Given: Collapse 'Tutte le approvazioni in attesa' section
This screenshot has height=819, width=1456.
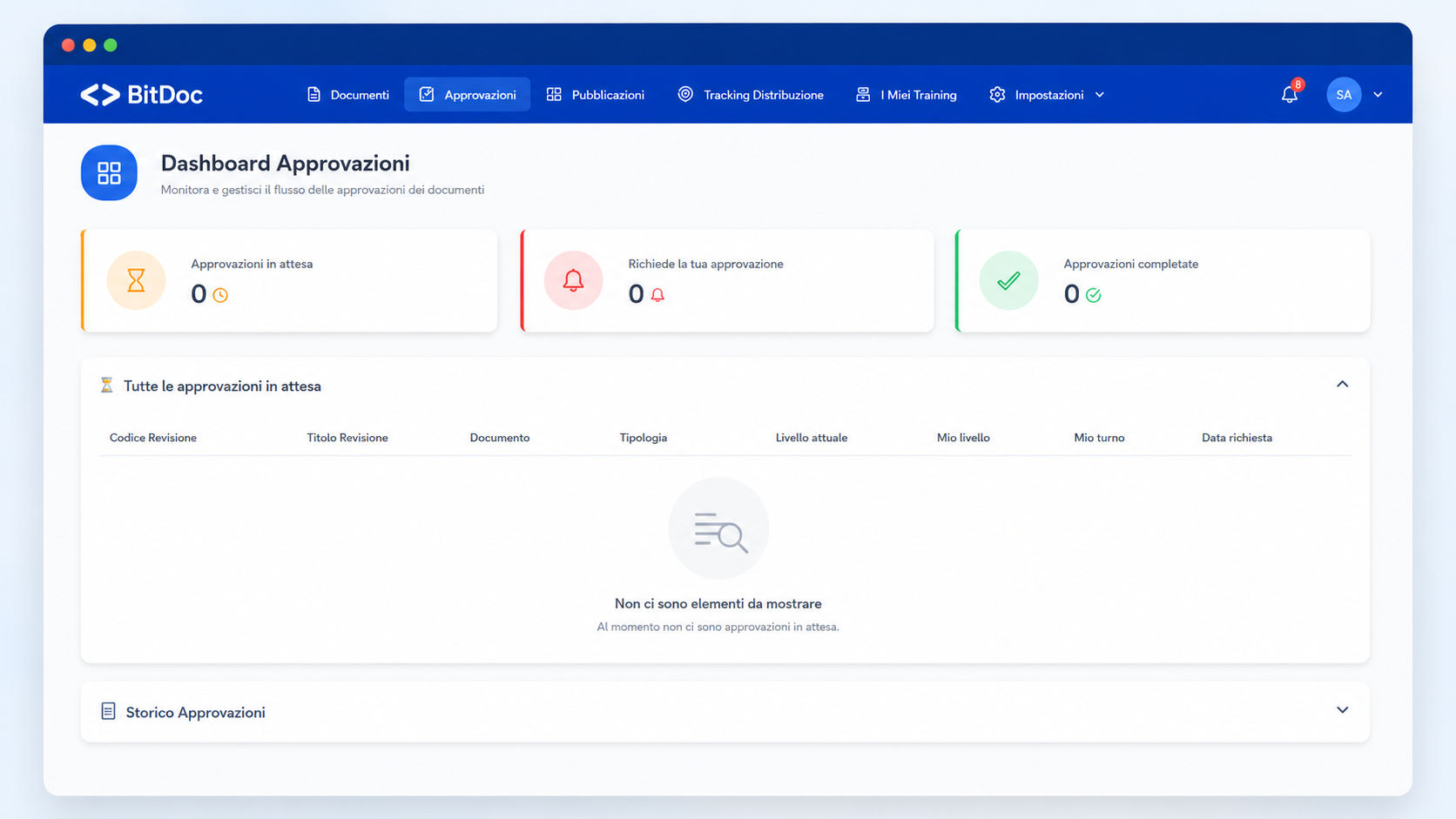Looking at the screenshot, I should click(1342, 384).
